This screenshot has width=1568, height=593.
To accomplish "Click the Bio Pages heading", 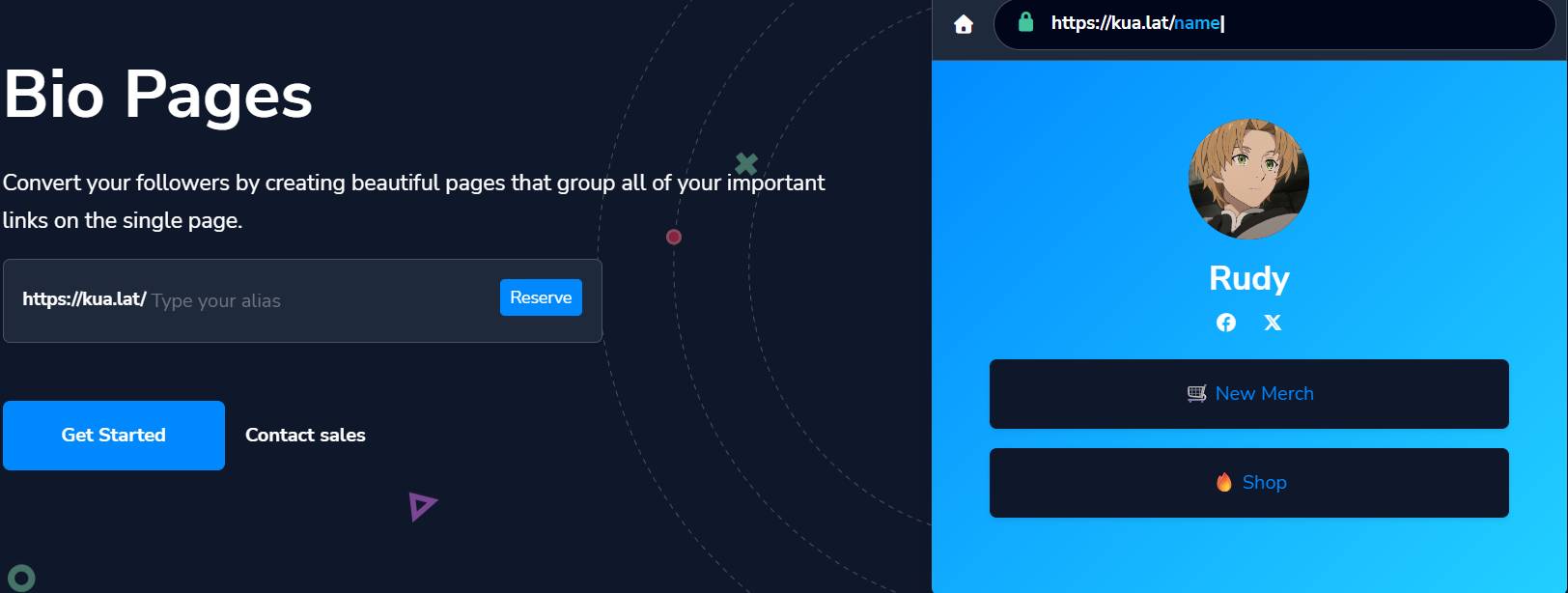I will point(158,95).
